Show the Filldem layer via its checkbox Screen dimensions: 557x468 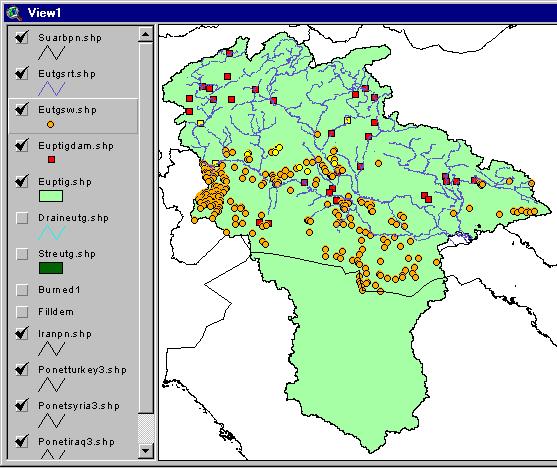[x=22, y=312]
